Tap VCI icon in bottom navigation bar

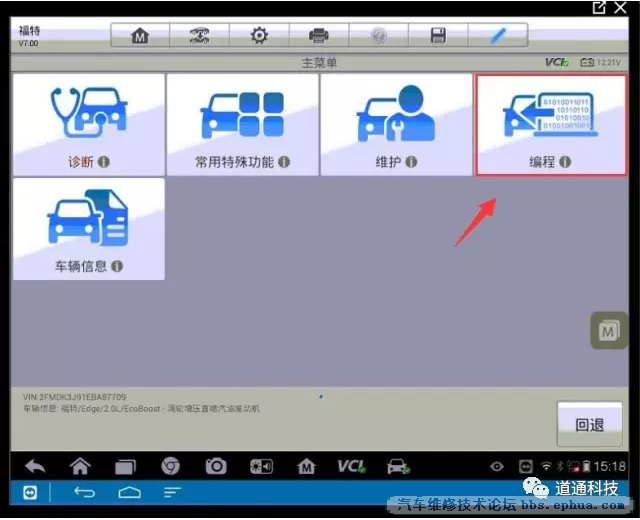[351, 466]
